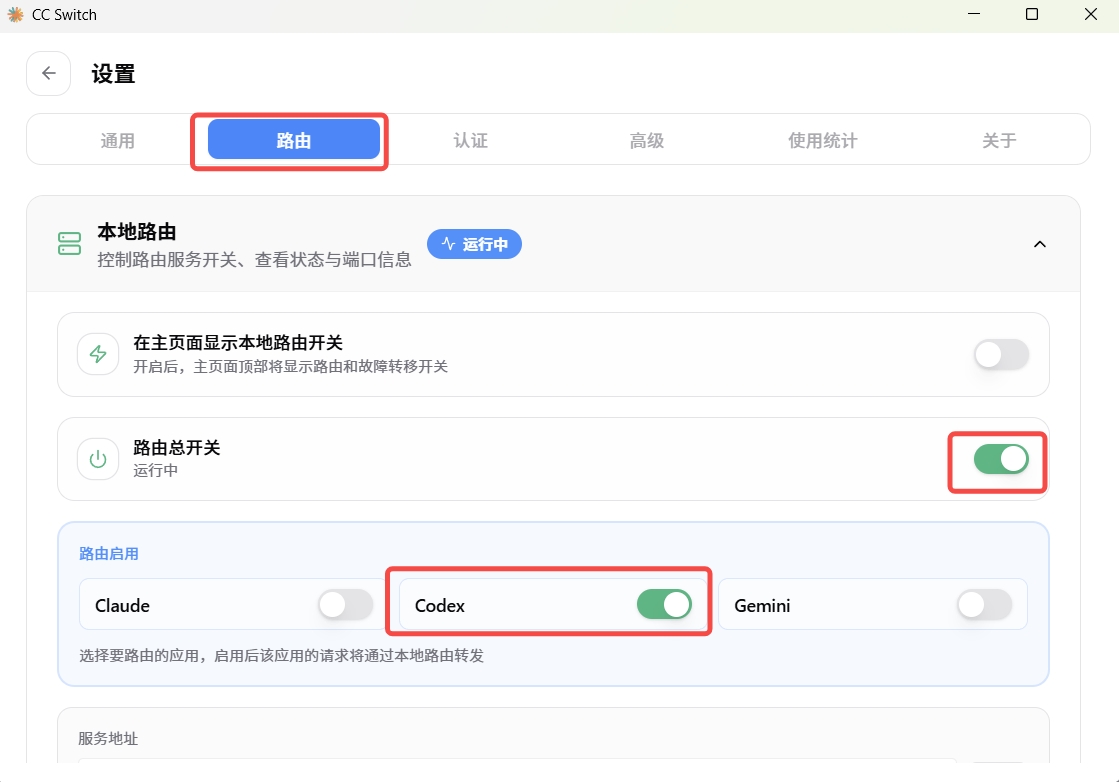The image size is (1119, 782).
Task: Enable 在主页面显示本地路由开关 toggle
Action: coord(1001,354)
